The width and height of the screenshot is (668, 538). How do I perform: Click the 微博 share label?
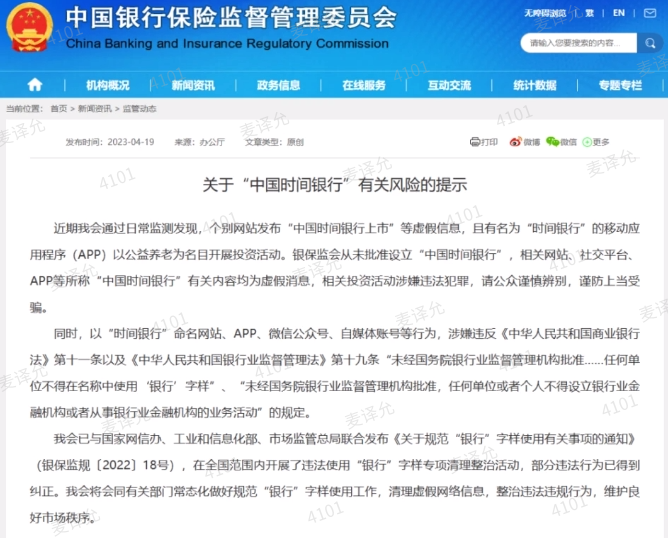click(x=532, y=142)
